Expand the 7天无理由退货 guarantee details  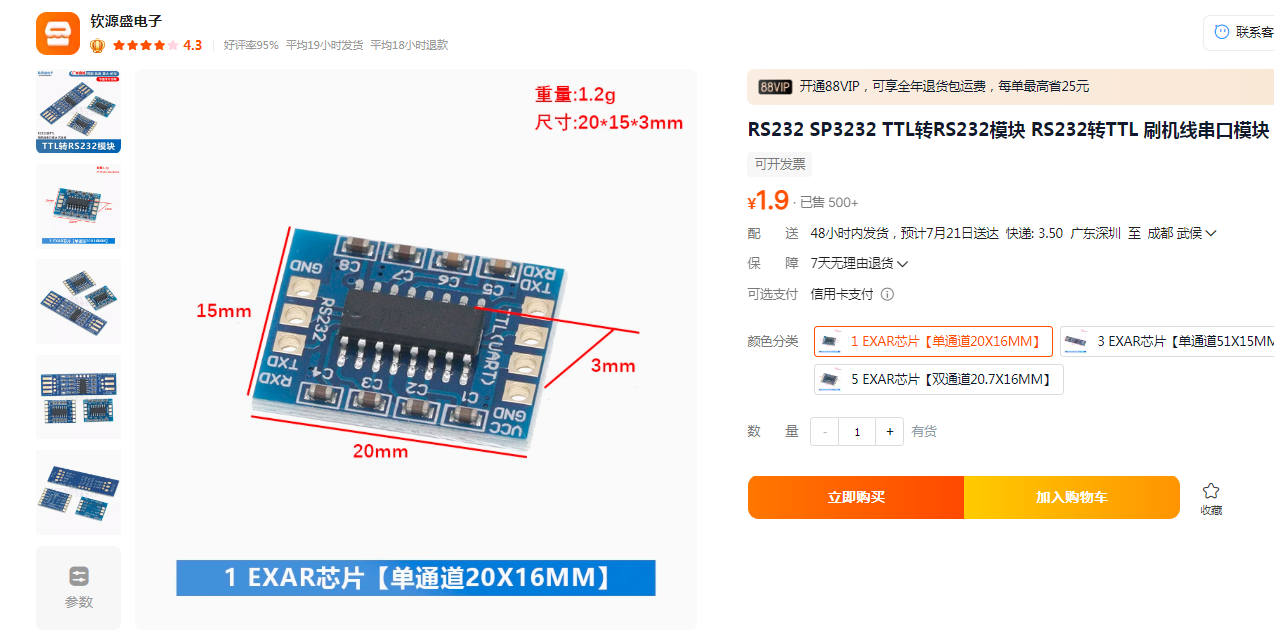859,263
